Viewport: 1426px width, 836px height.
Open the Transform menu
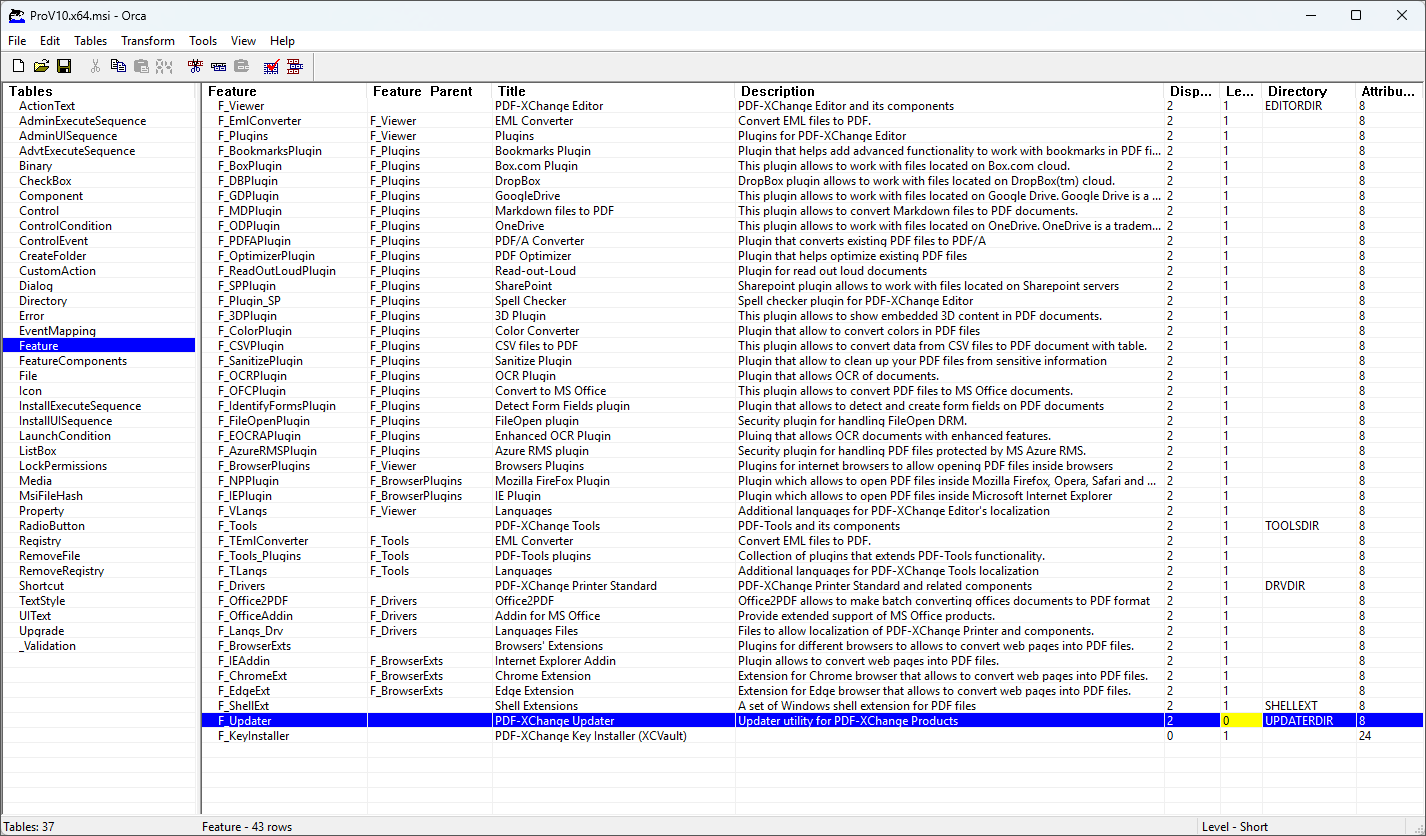point(148,41)
